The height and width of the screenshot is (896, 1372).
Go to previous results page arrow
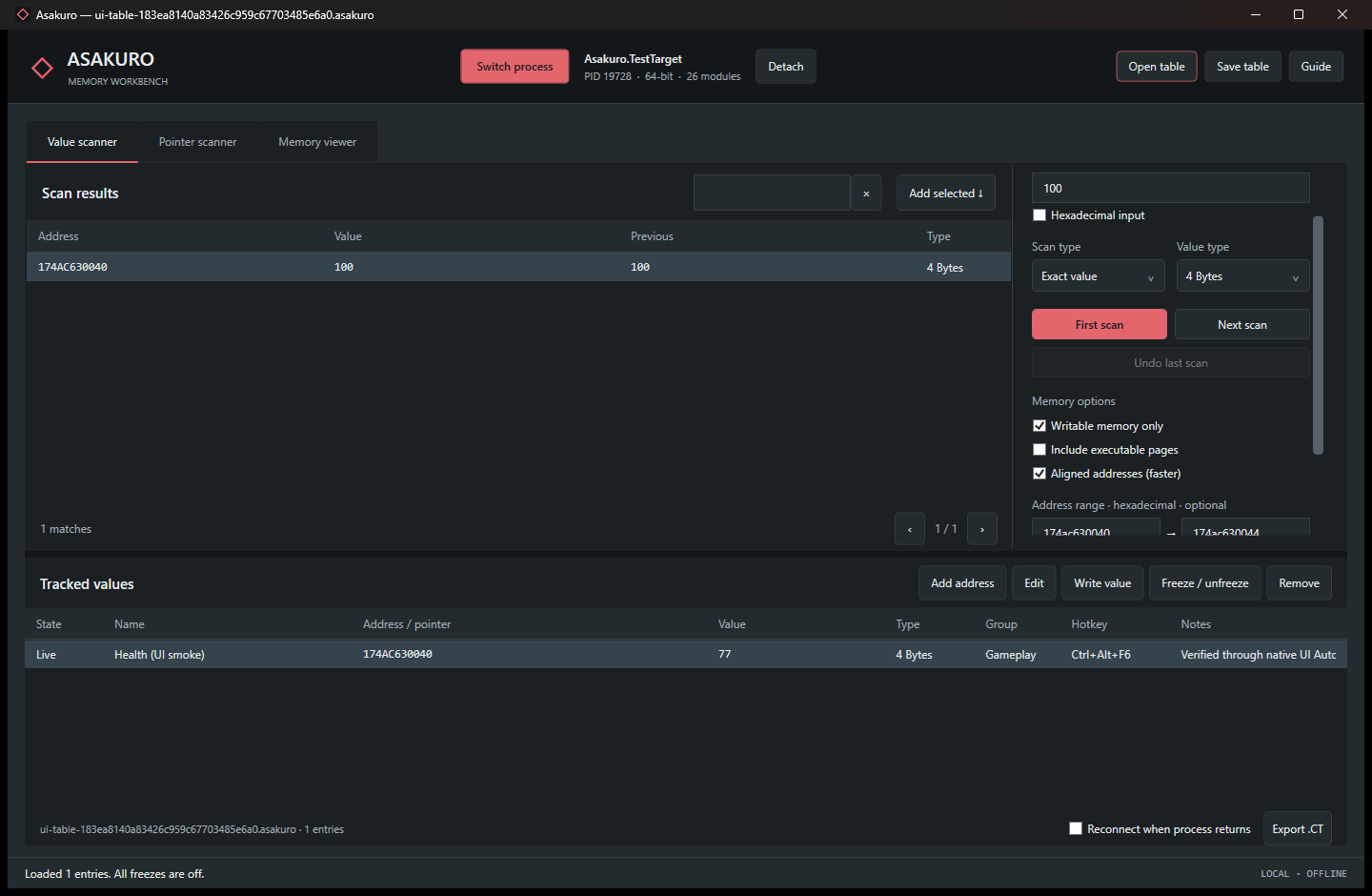(x=910, y=529)
